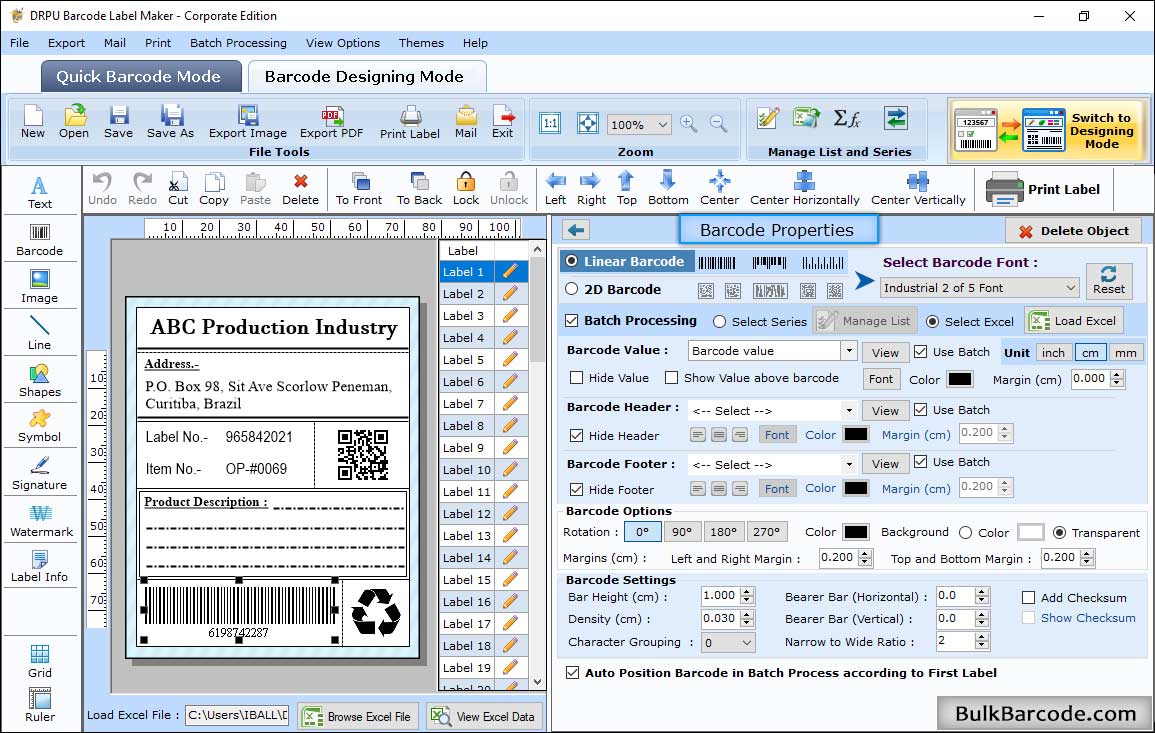Click the To Front arrange tool
Viewport: 1155px width, 733px height.
click(359, 189)
